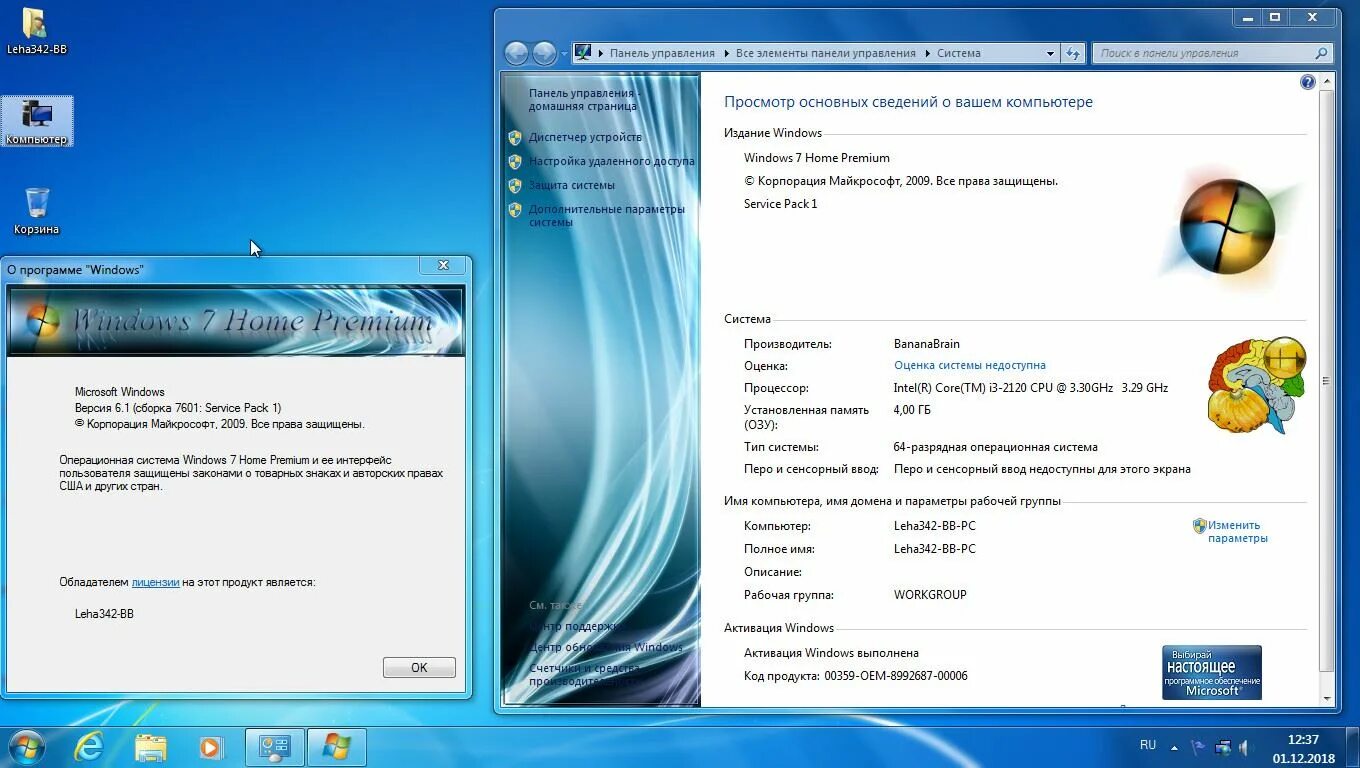The width and height of the screenshot is (1360, 768).
Task: Click the network tray icon
Action: click(1222, 746)
